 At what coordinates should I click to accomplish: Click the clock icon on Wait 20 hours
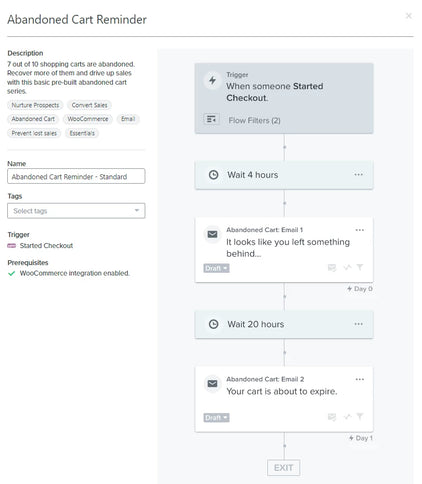213,324
